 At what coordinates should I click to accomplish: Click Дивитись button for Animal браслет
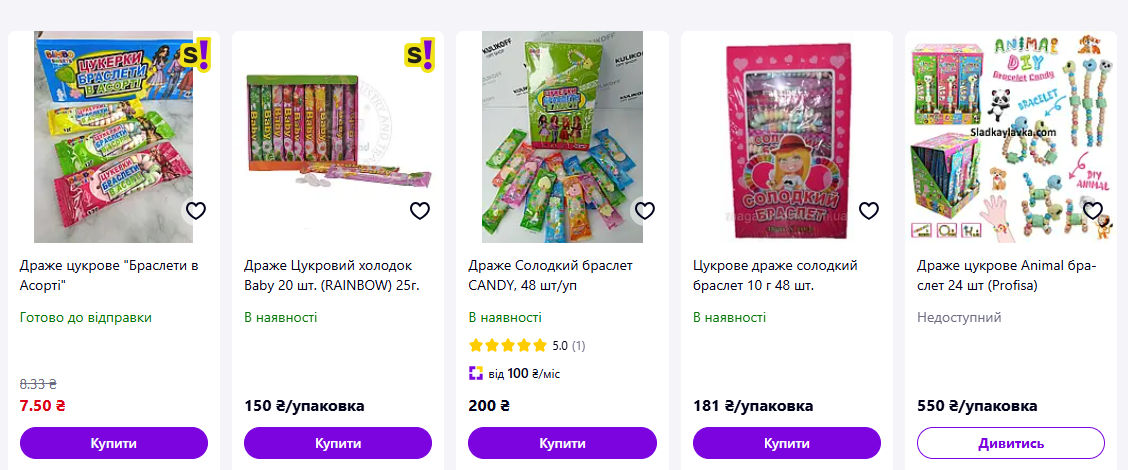point(1011,443)
